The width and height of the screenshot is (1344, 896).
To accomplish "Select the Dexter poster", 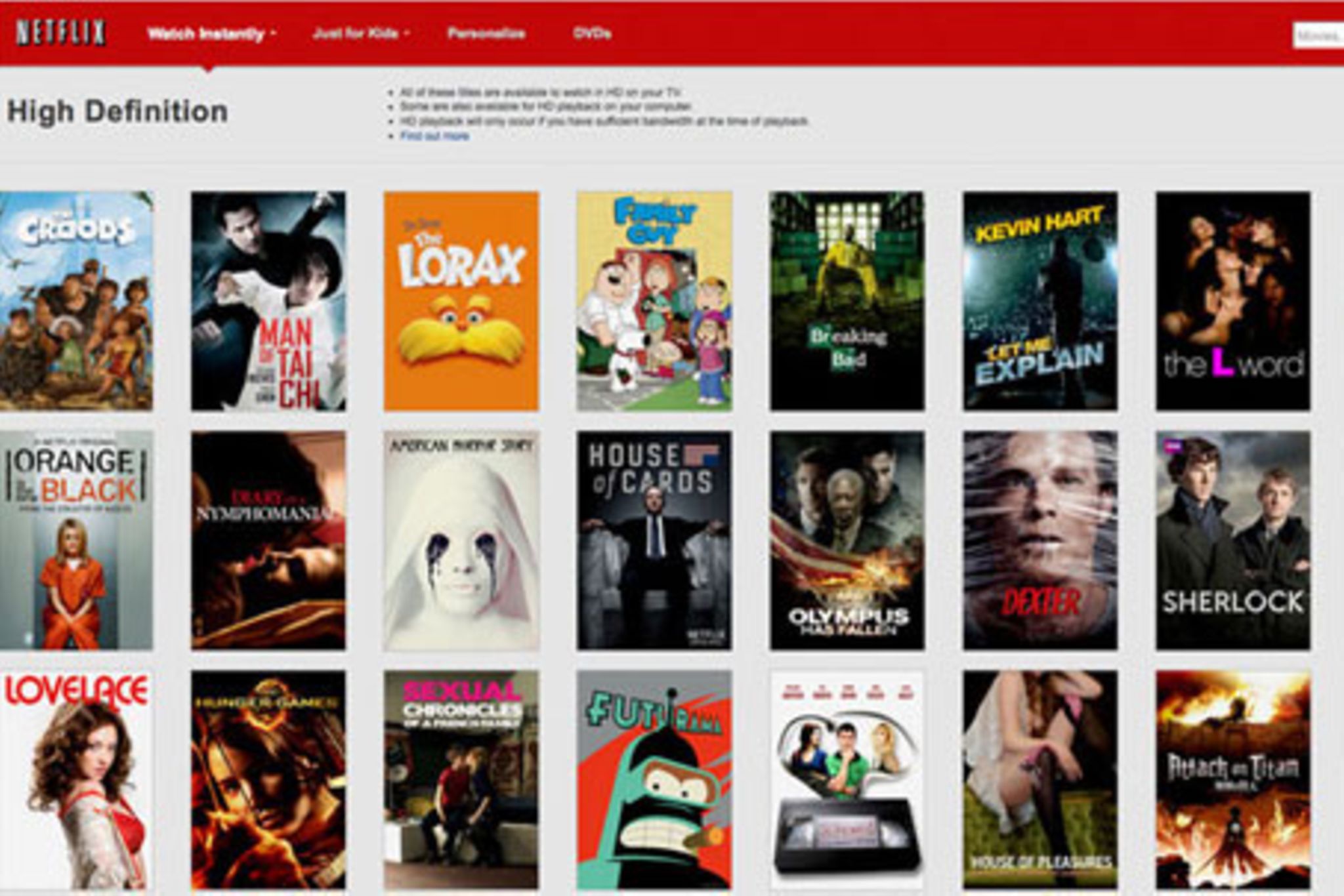I will [x=1039, y=540].
